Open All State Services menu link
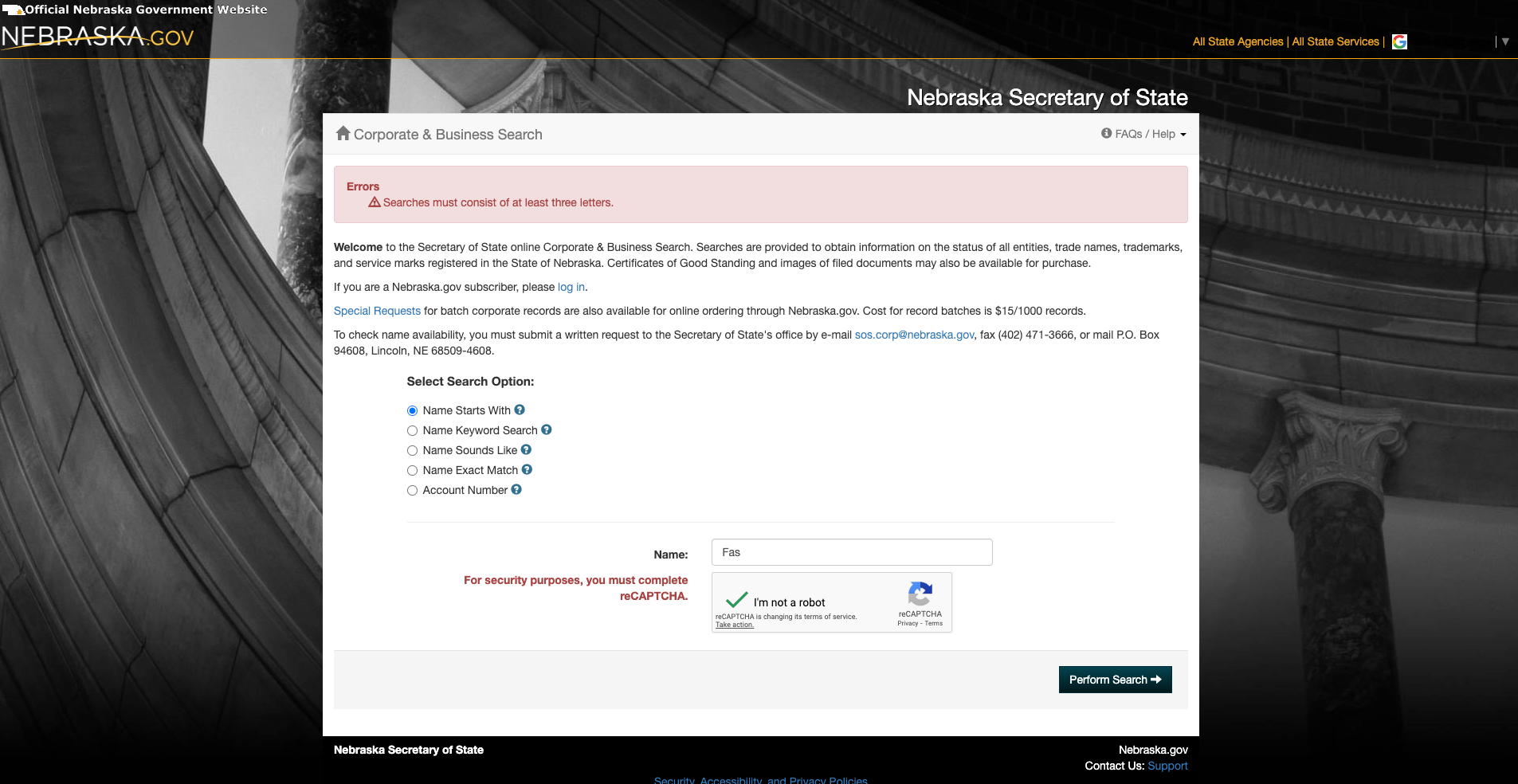The image size is (1518, 784). point(1335,41)
